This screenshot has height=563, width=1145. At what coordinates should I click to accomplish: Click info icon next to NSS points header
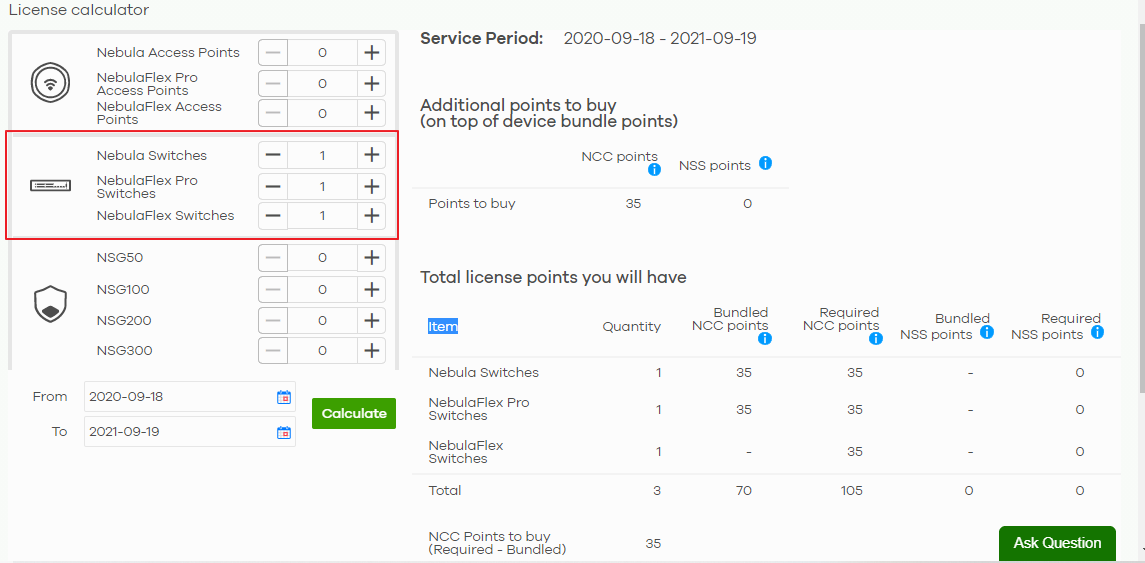tap(765, 163)
